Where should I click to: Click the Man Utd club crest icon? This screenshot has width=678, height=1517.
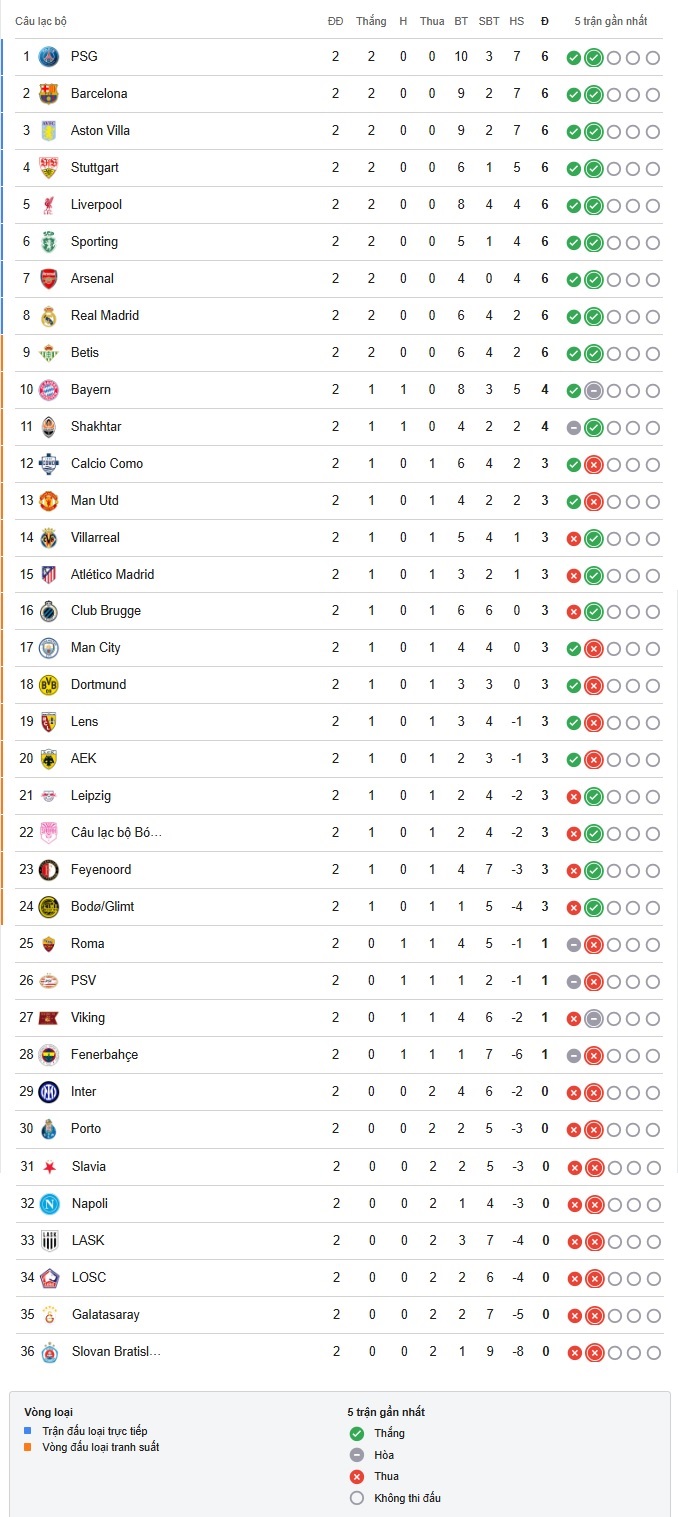tap(49, 501)
